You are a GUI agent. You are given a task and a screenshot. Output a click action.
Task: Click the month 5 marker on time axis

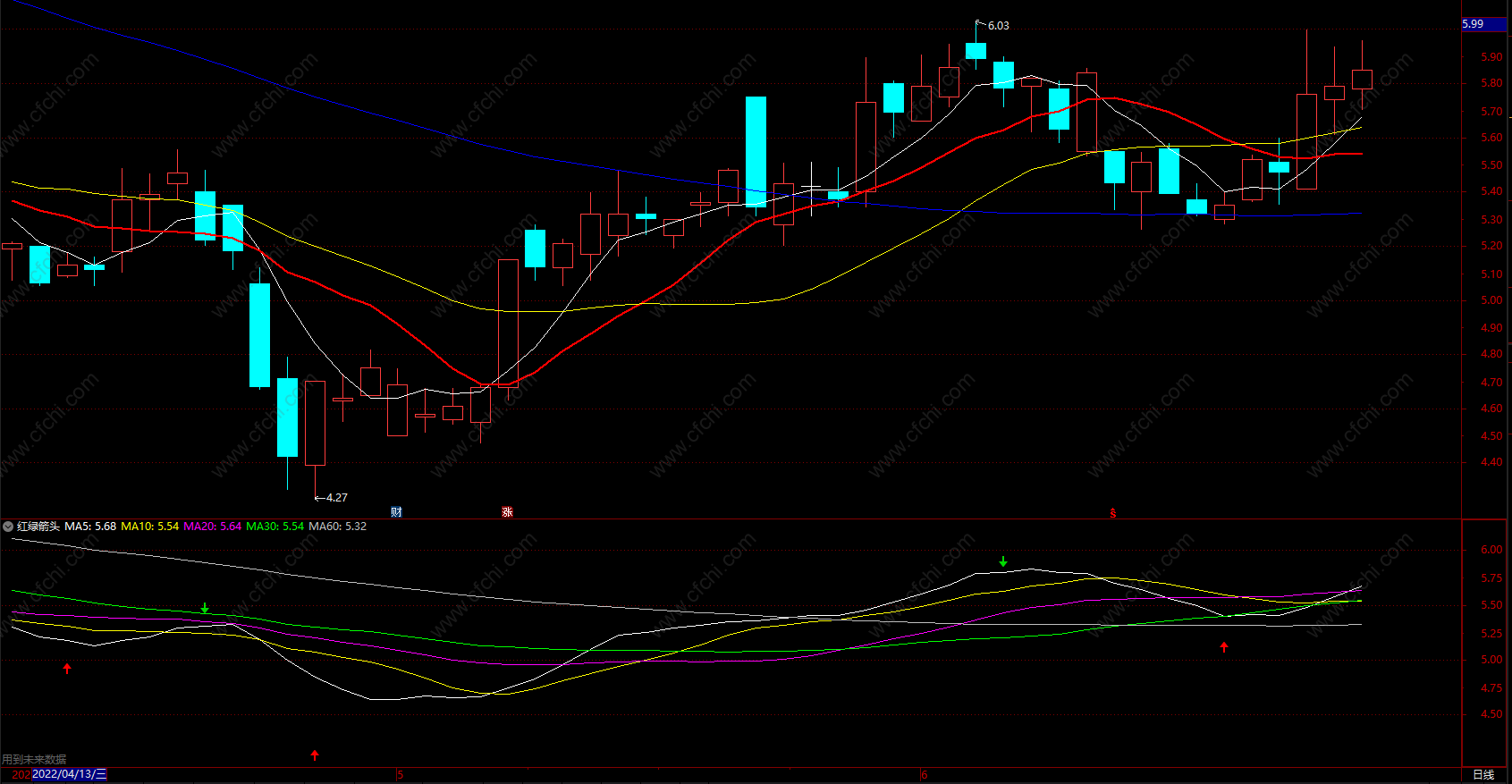click(x=401, y=775)
